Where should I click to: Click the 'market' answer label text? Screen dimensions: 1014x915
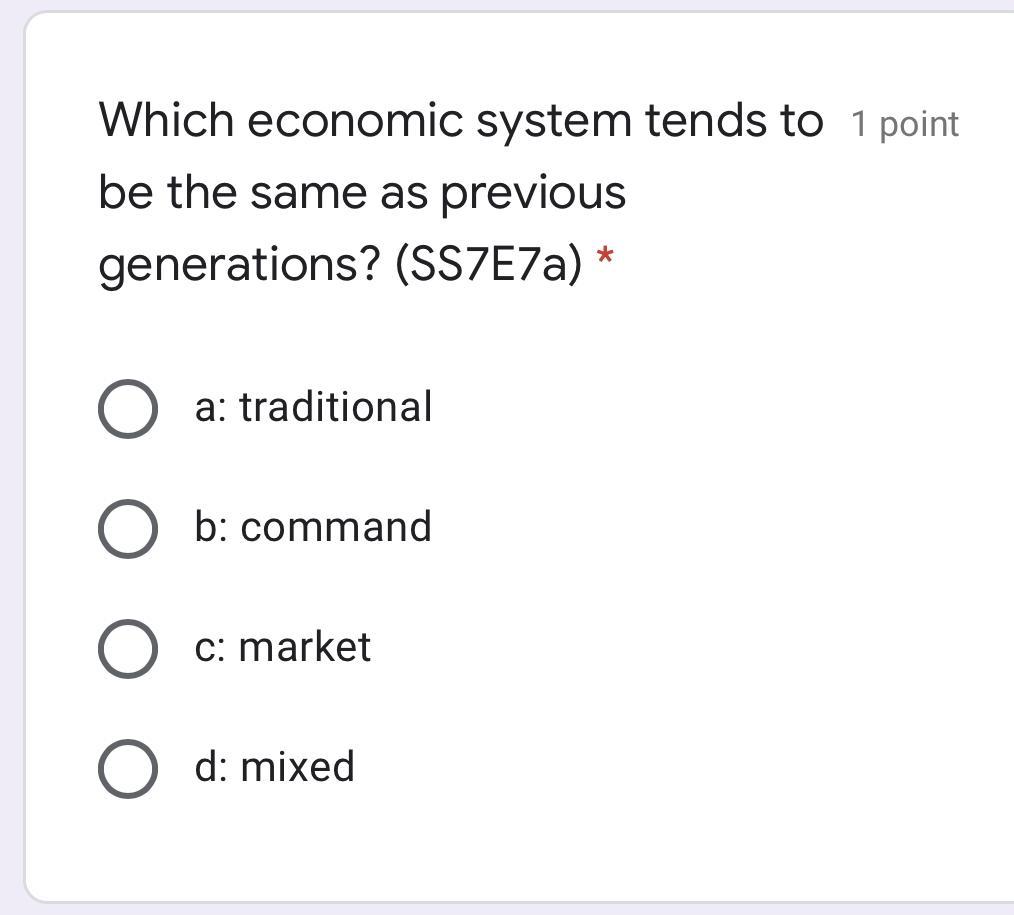point(304,647)
